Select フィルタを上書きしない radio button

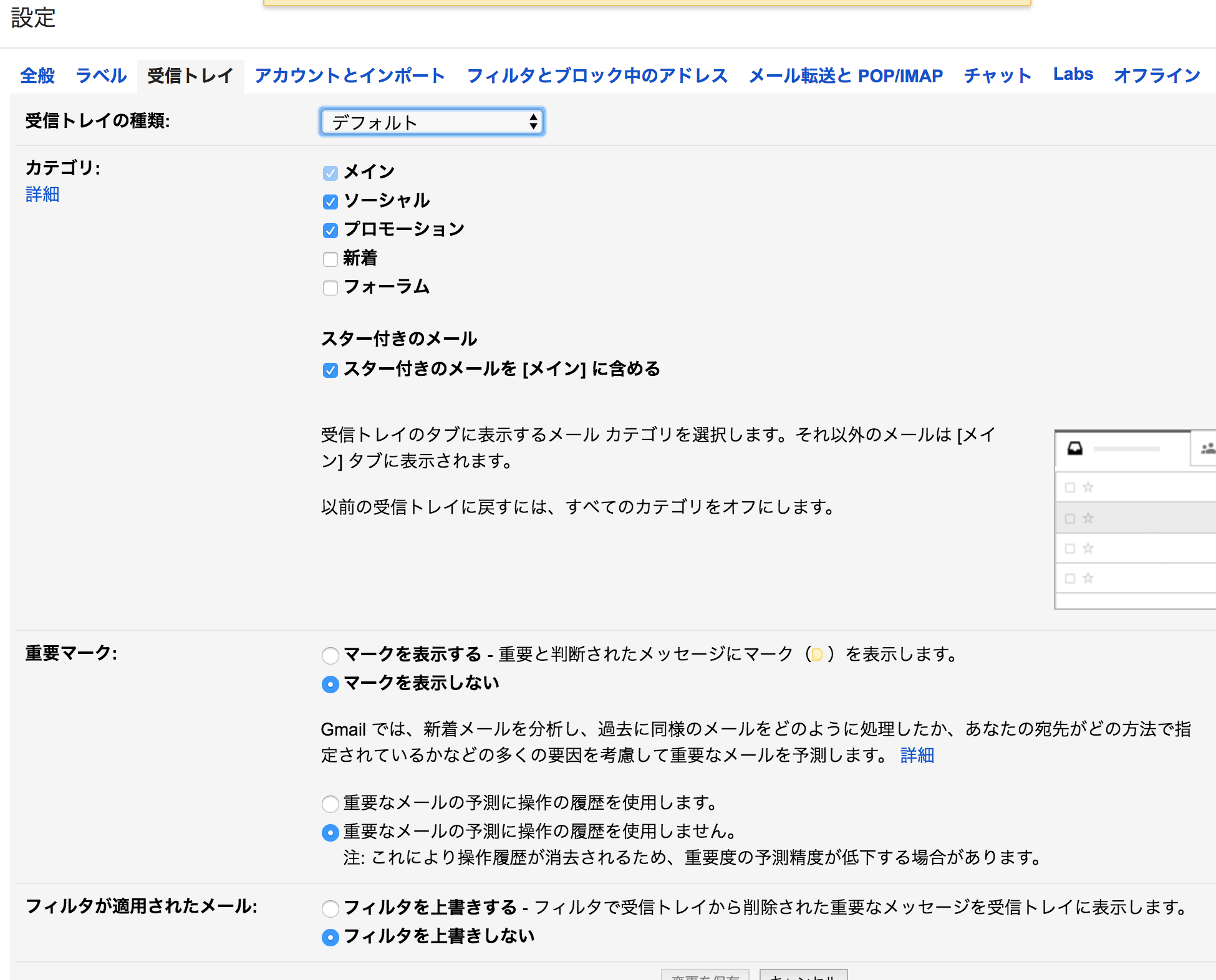[331, 938]
